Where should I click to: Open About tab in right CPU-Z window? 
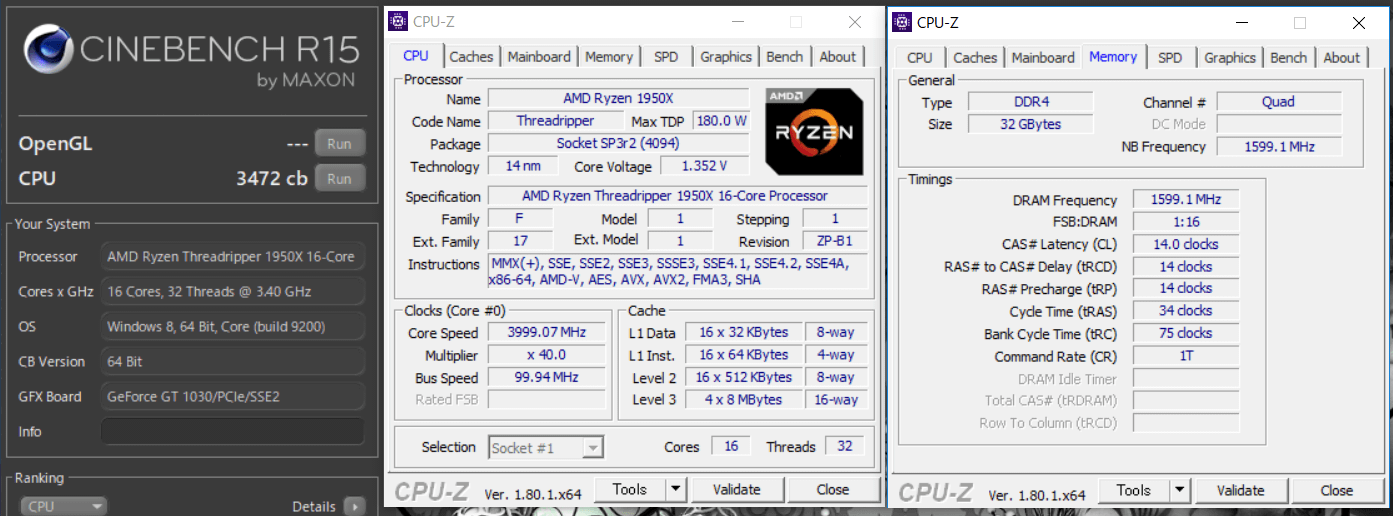point(1342,58)
